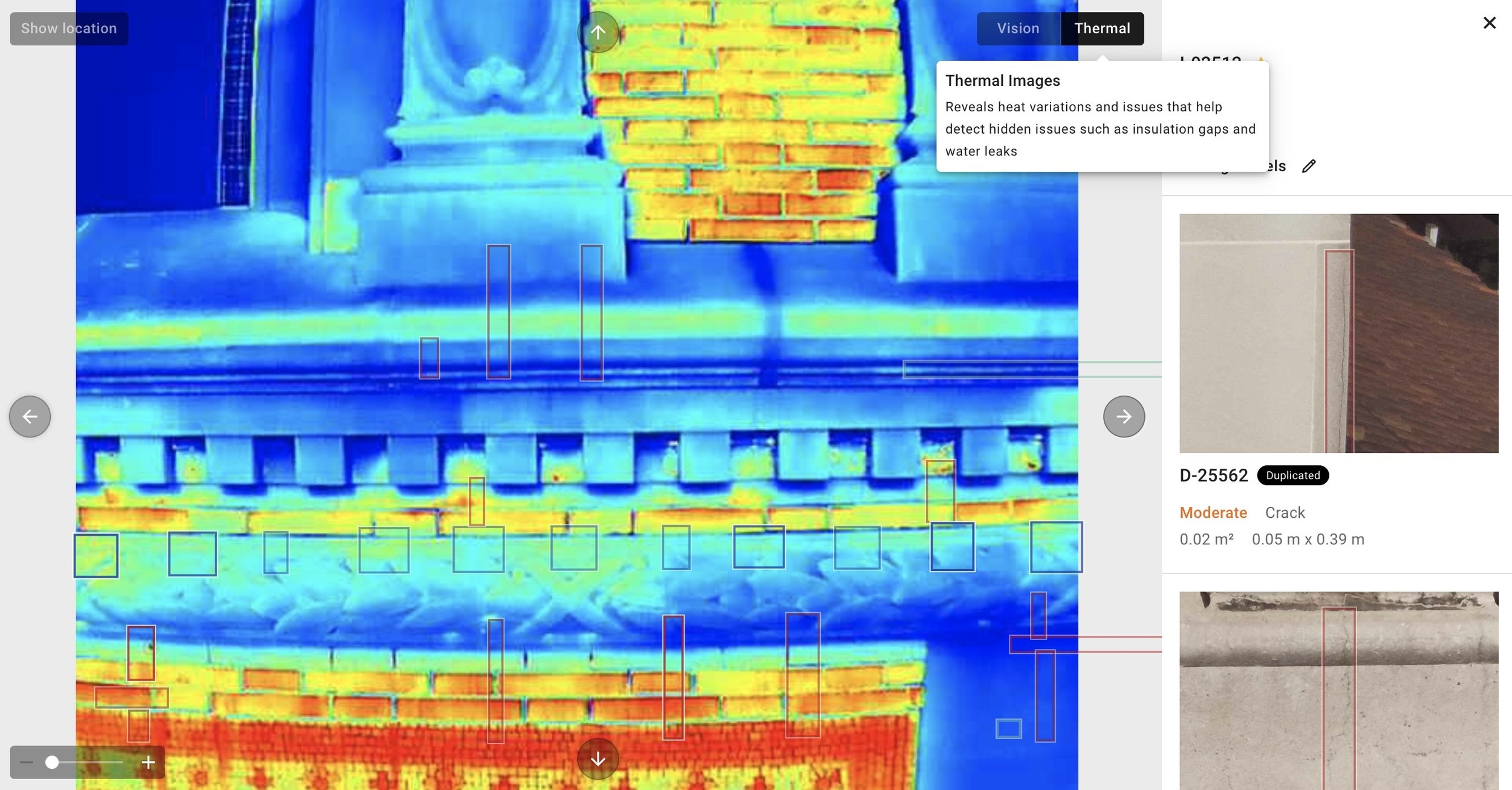Zoom out with the minus button
Viewport: 1512px width, 790px height.
click(27, 762)
